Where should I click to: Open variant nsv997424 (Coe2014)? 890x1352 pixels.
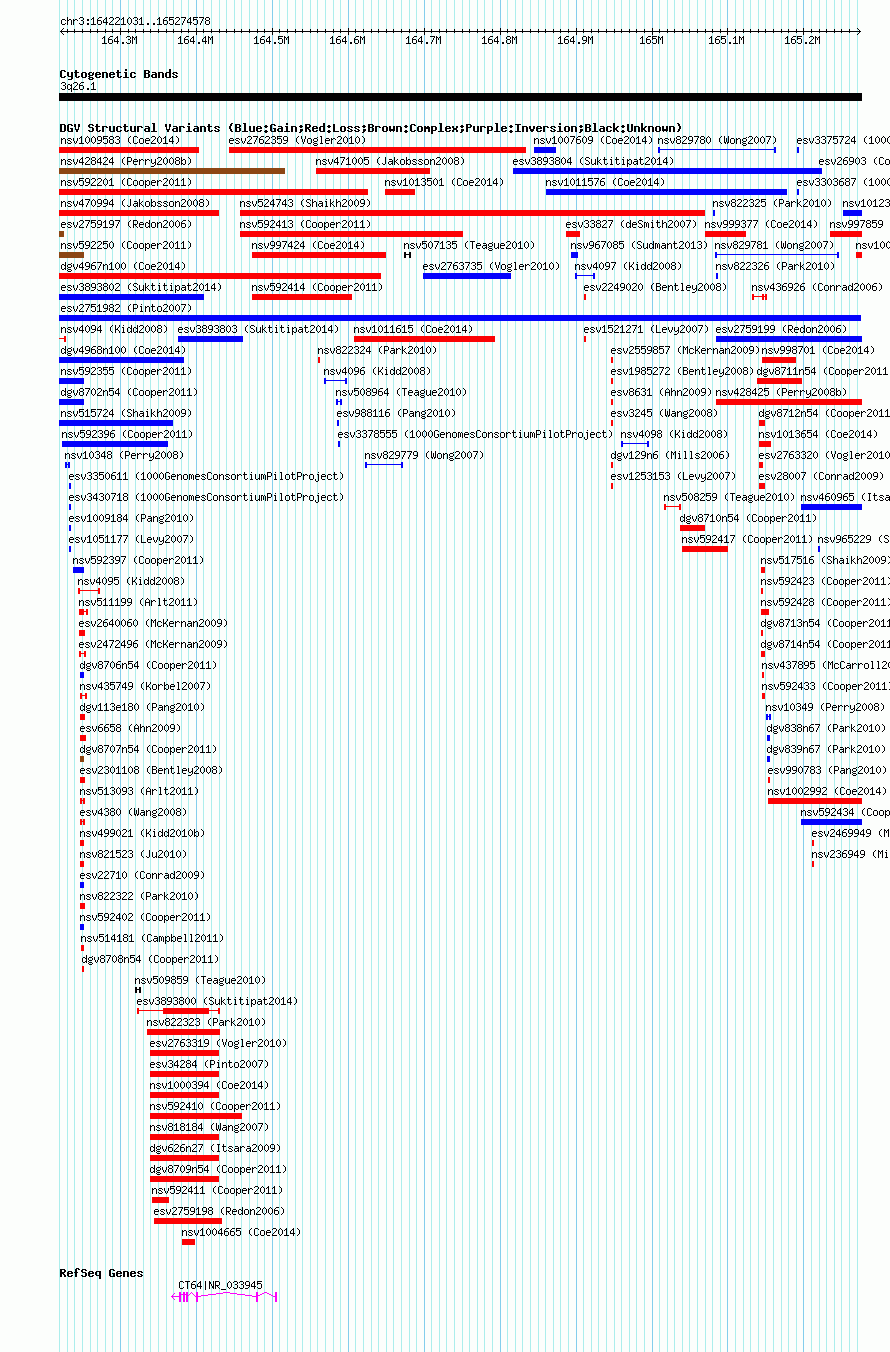[308, 245]
